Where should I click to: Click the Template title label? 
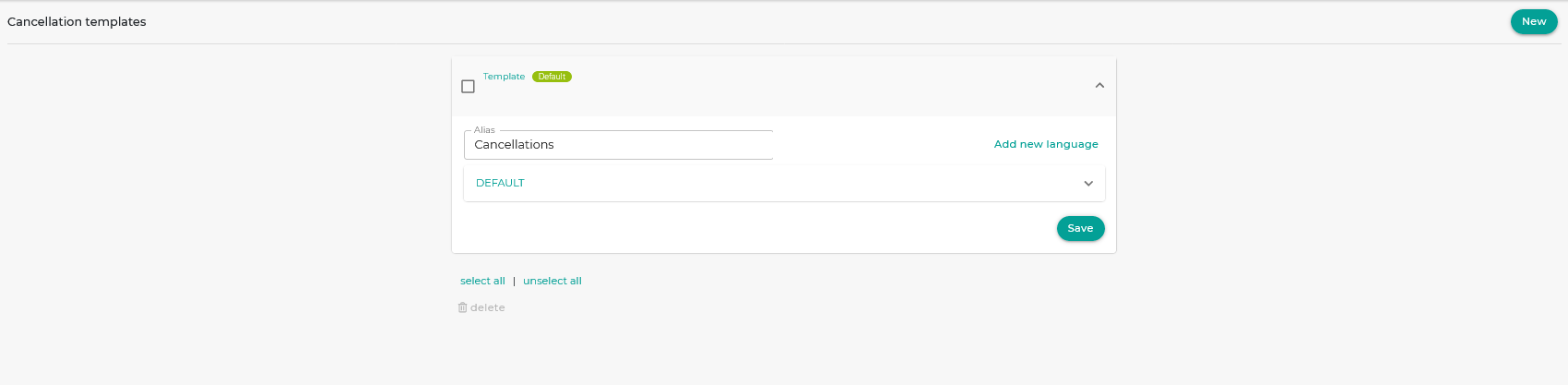pos(504,77)
